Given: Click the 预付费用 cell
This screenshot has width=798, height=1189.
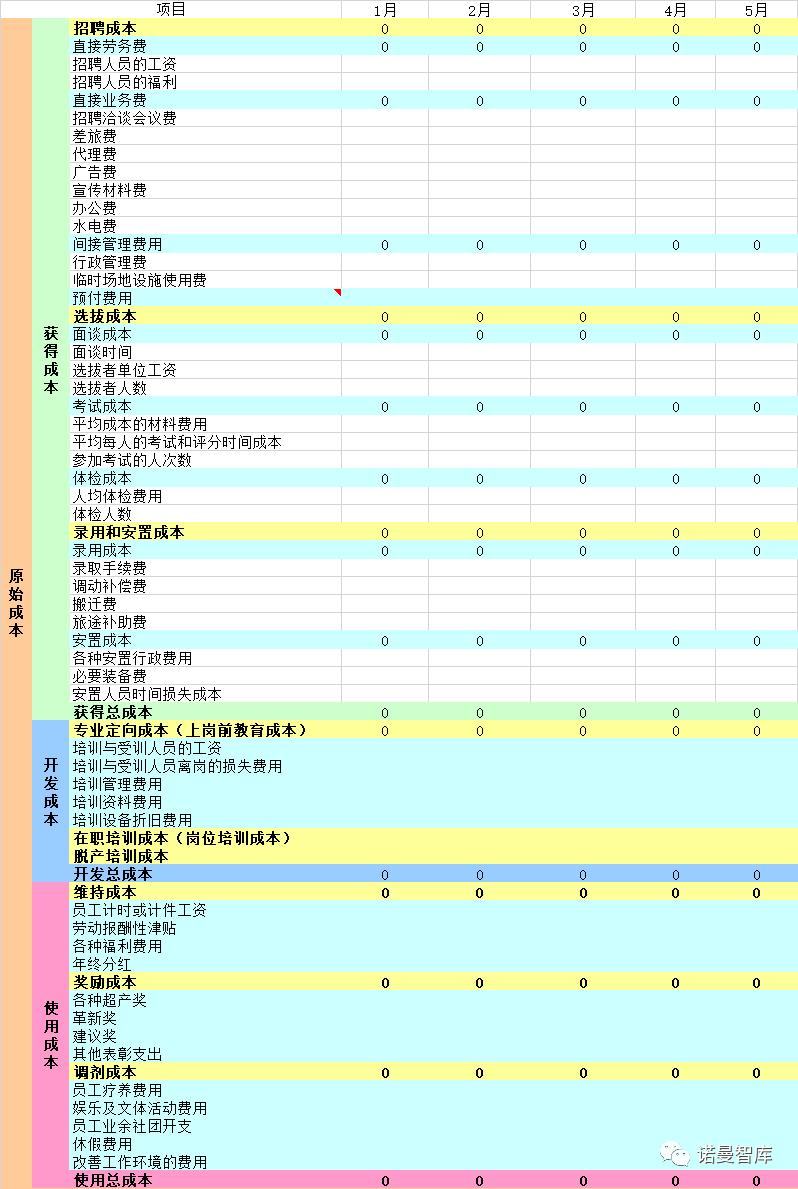Looking at the screenshot, I should click(x=206, y=298).
